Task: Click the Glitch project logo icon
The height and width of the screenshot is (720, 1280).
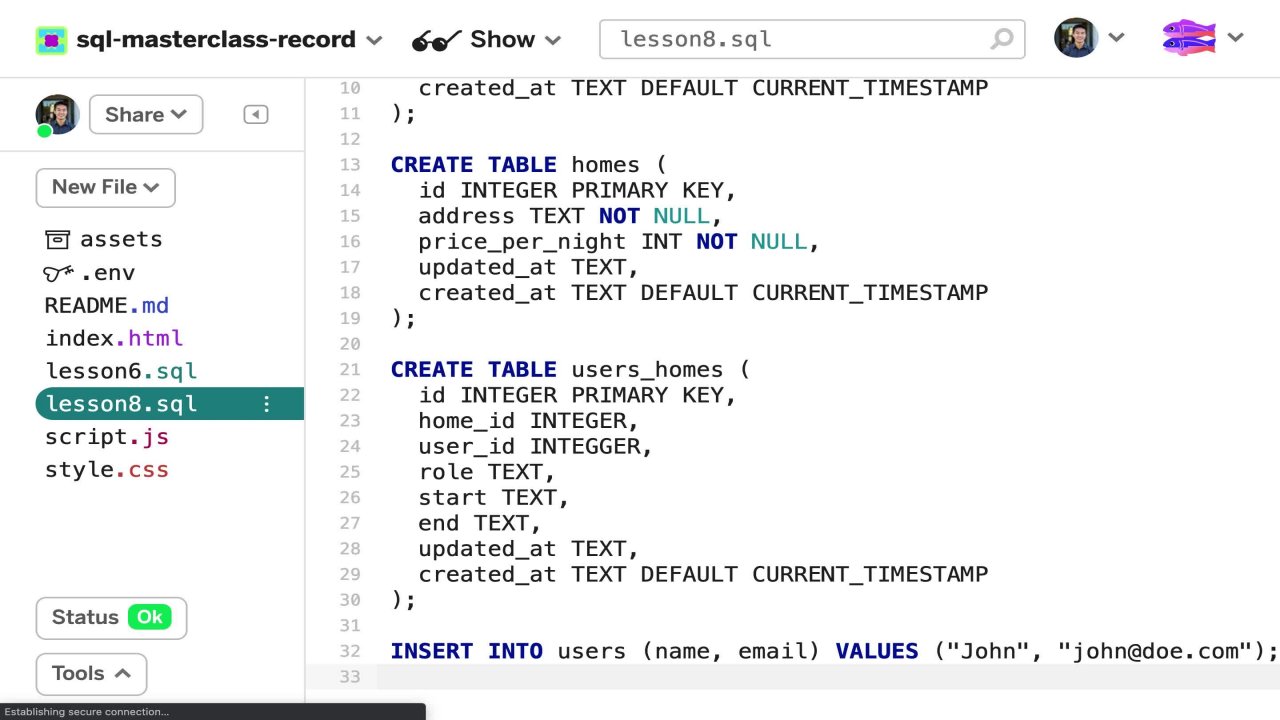Action: pyautogui.click(x=51, y=40)
